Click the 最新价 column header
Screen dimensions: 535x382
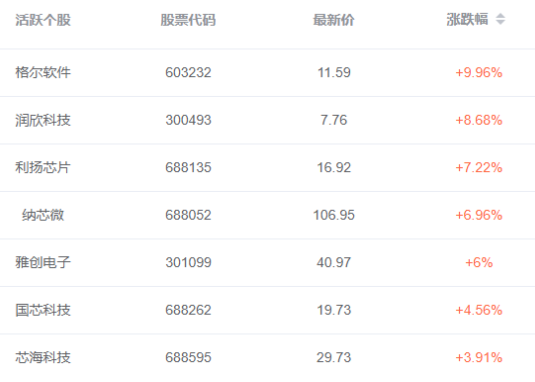(334, 20)
